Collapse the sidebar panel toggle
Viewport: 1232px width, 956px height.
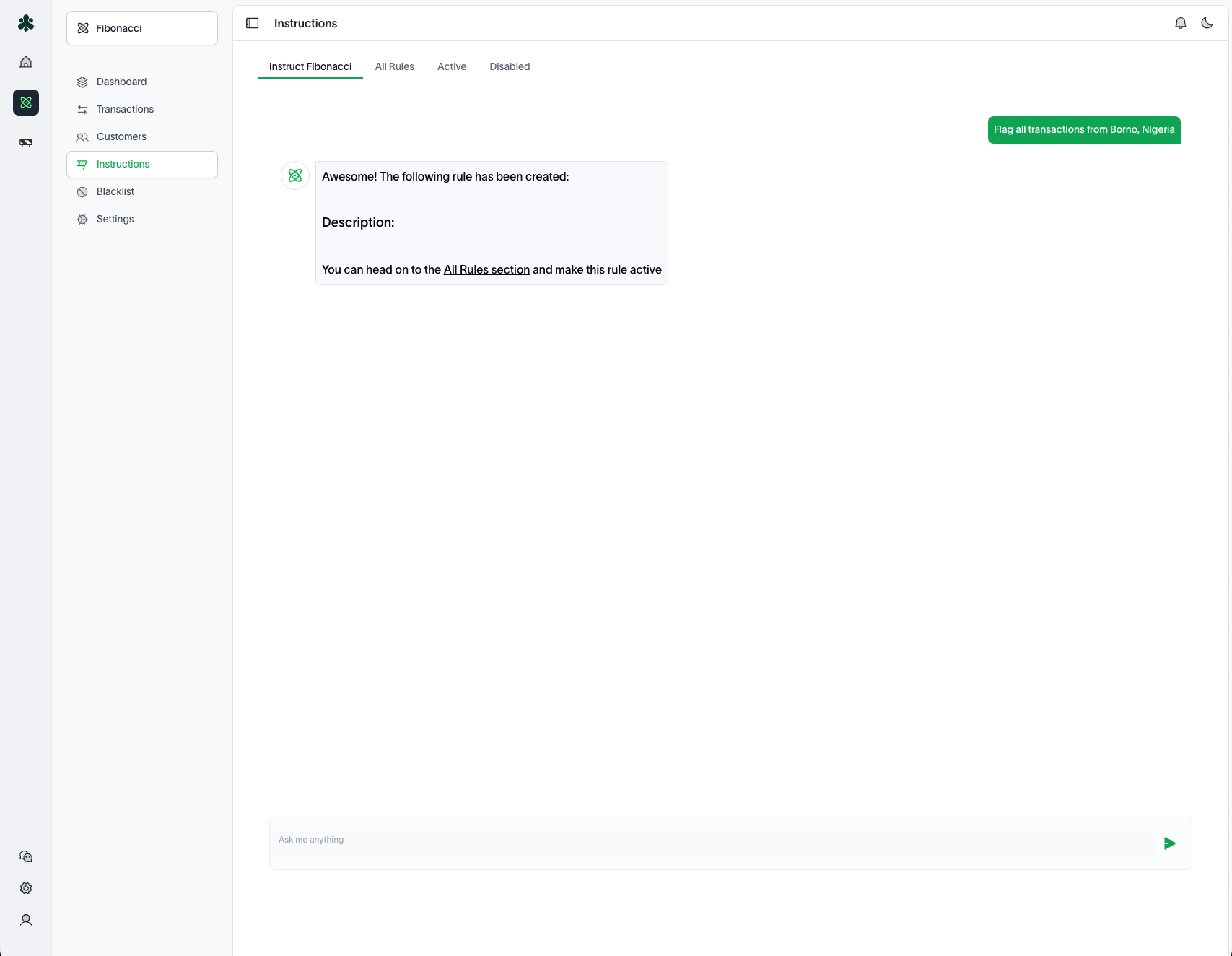(x=252, y=23)
